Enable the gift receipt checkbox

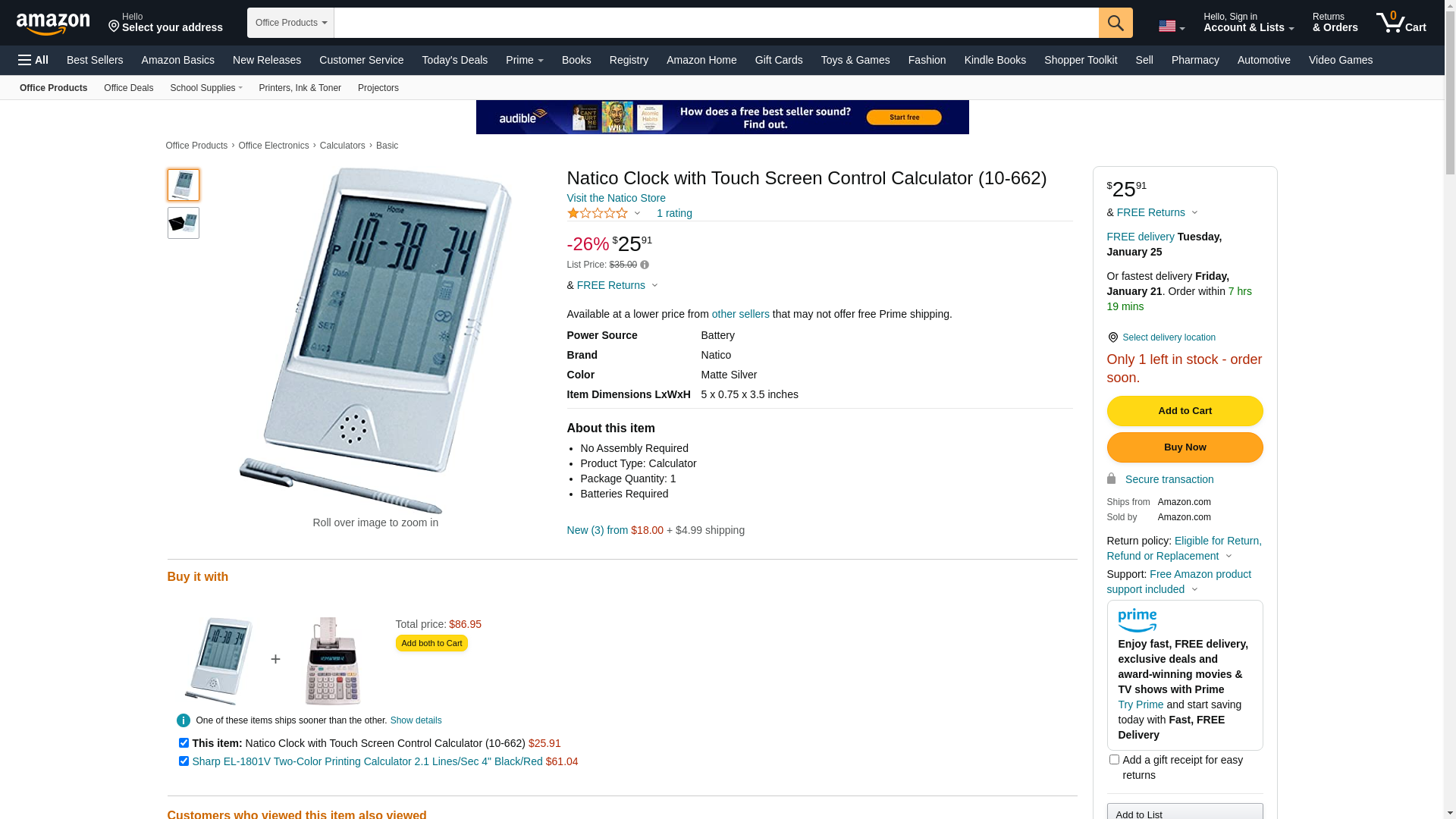tap(1114, 760)
